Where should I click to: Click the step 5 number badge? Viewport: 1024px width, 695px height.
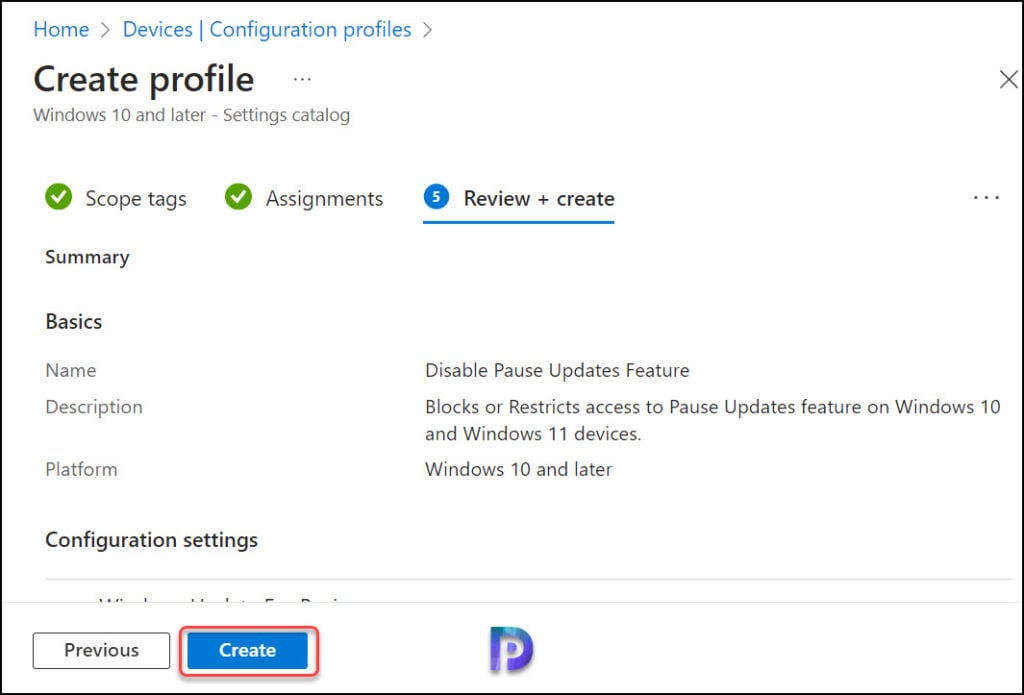pyautogui.click(x=436, y=197)
